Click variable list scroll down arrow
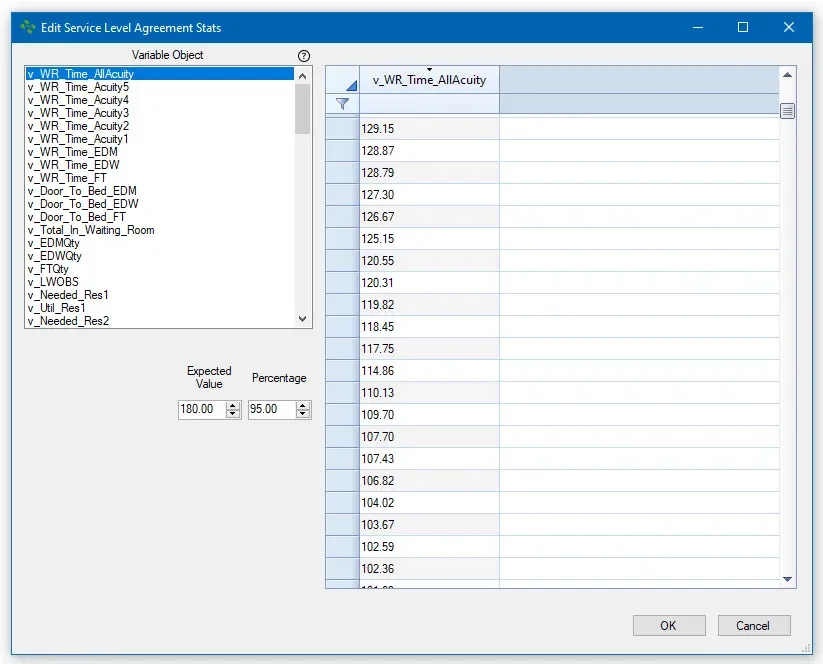The image size is (823, 664). (x=302, y=319)
